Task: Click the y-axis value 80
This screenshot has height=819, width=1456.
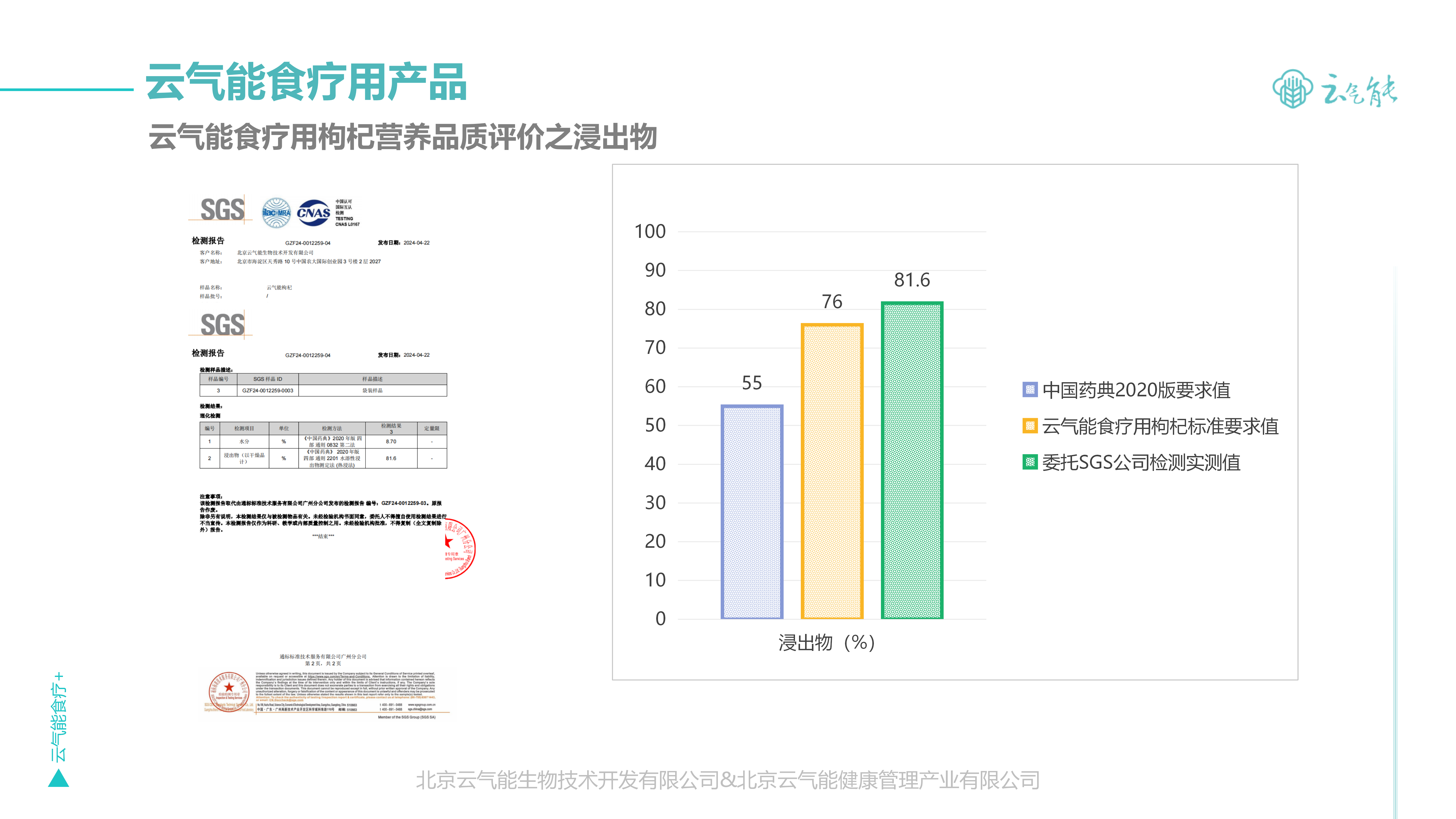Action: click(x=655, y=309)
